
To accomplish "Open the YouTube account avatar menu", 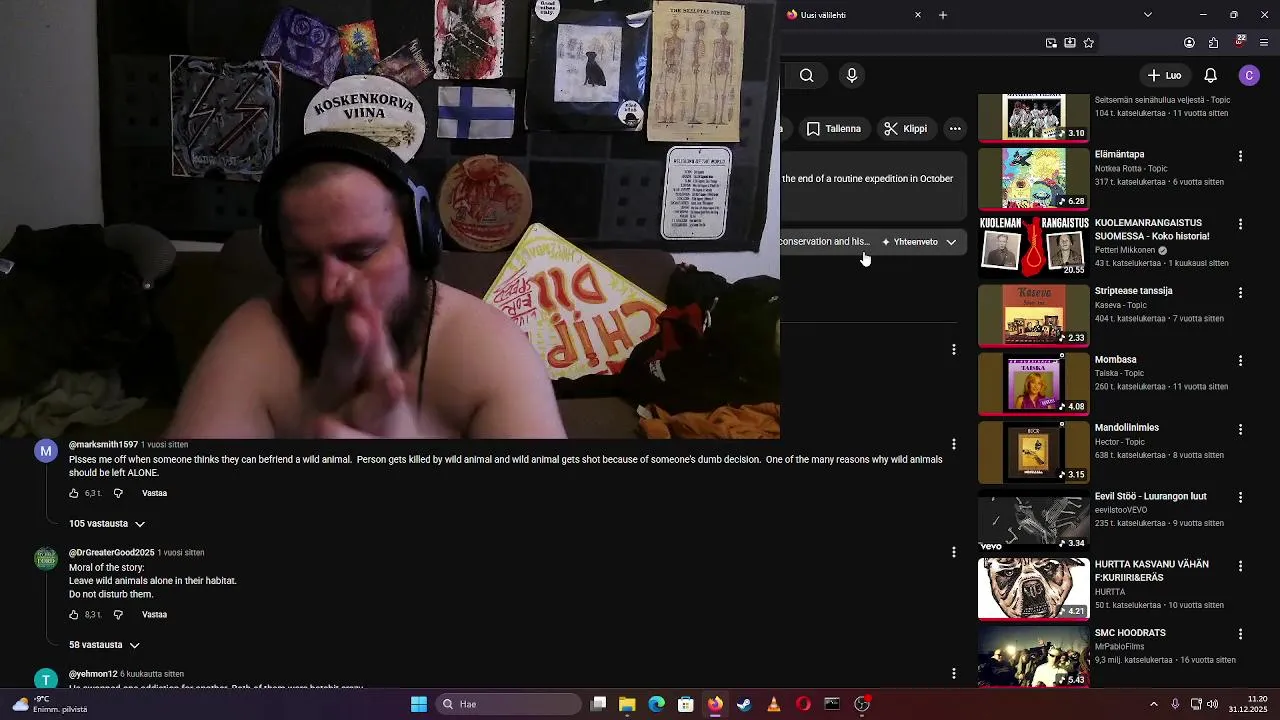I will tap(1249, 75).
